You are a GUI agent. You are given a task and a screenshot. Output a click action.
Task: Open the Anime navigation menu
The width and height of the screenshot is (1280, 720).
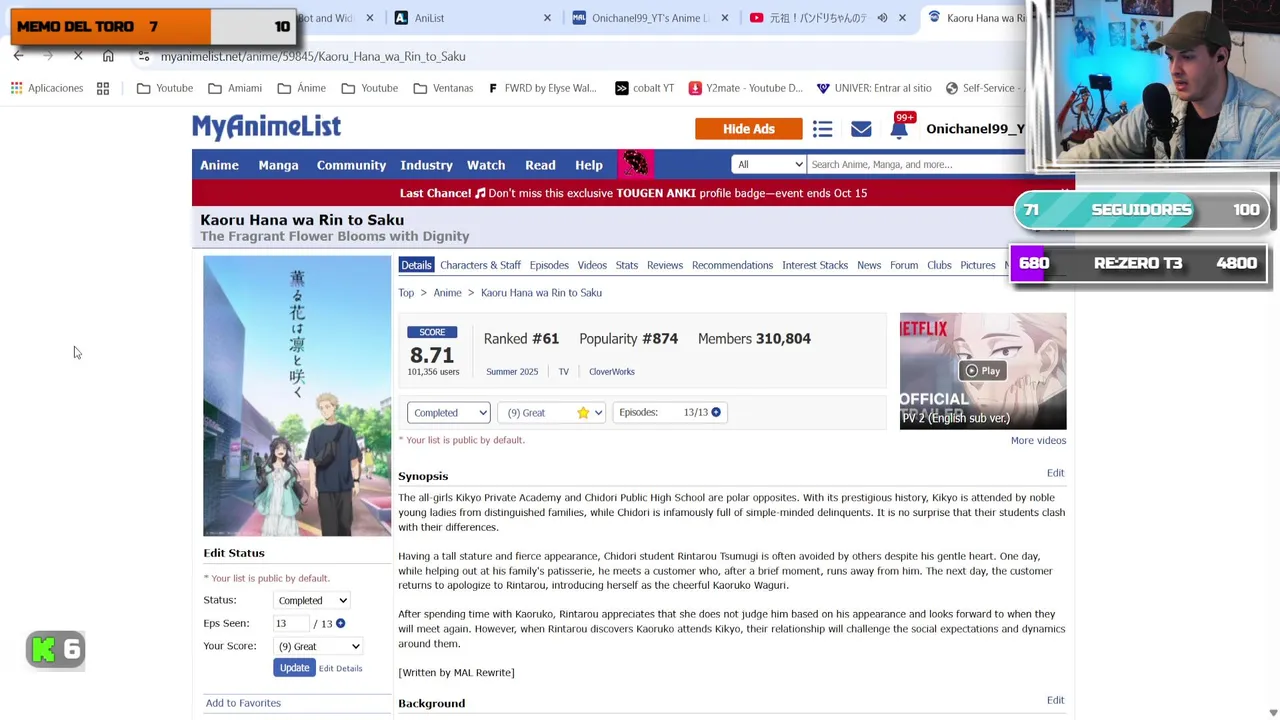tap(219, 165)
